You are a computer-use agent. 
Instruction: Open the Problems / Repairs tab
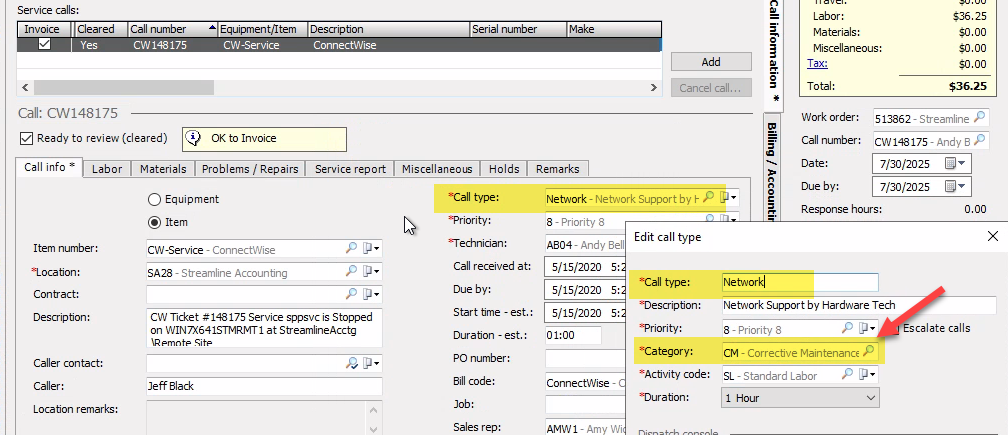[x=250, y=169]
